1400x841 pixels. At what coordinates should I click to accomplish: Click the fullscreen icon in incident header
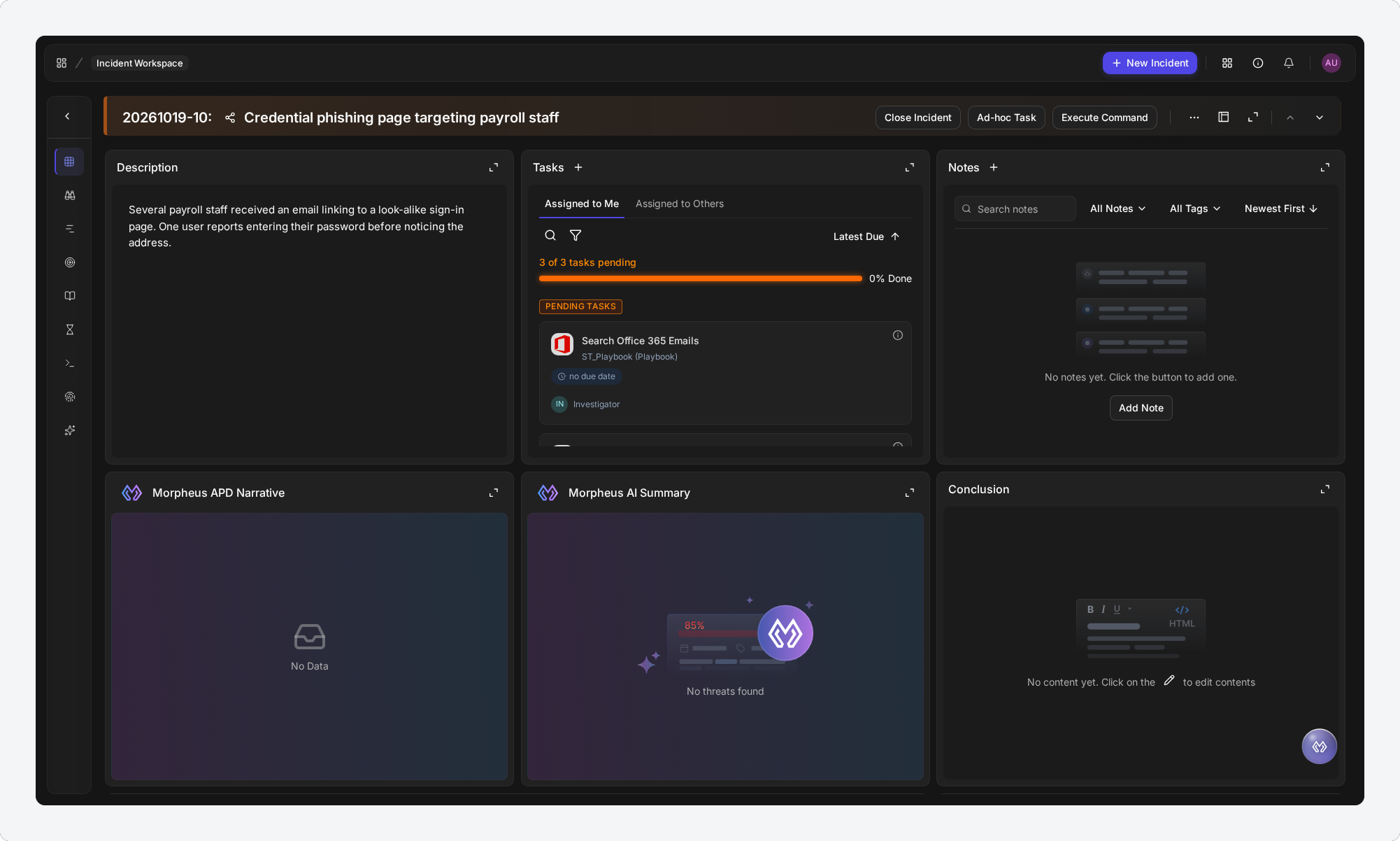pyautogui.click(x=1253, y=118)
